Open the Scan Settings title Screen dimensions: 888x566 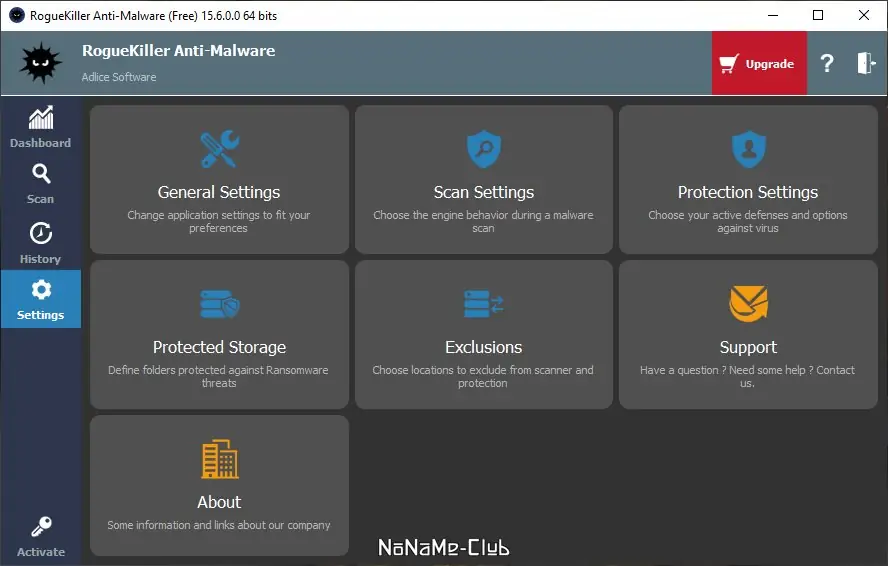[484, 193]
